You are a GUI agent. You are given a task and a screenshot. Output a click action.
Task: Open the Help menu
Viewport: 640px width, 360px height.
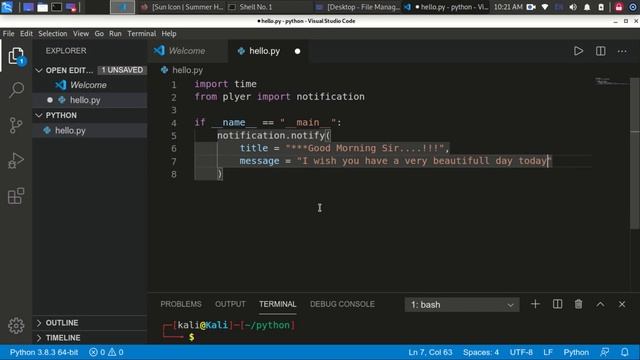[169, 33]
